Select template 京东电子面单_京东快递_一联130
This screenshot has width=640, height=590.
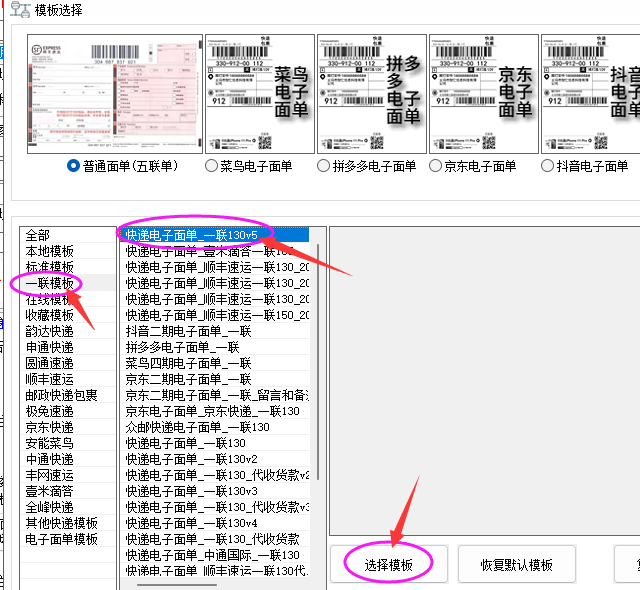point(215,411)
